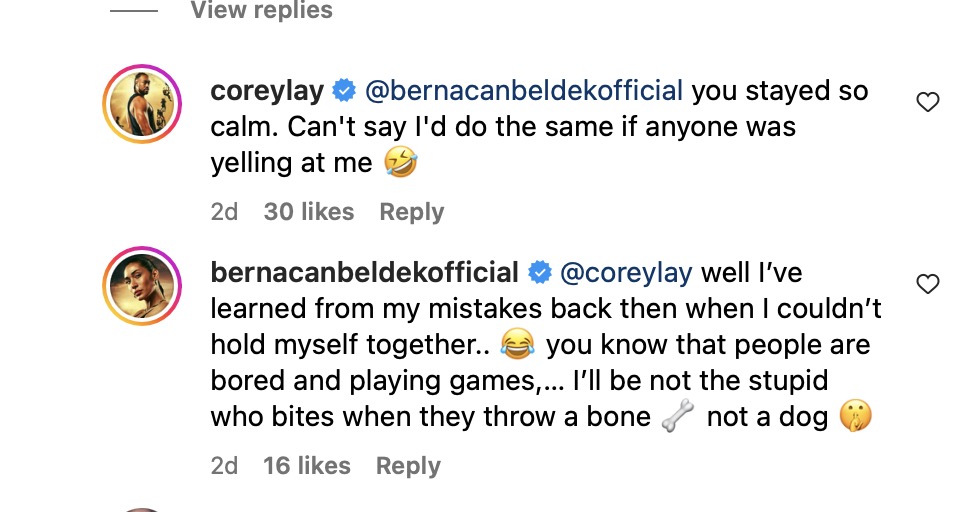Screen dimensions: 956x512
Task: Click the shushing face emoji
Action: point(856,417)
